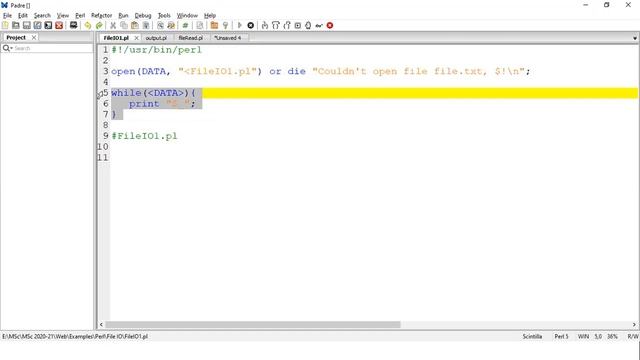Close the file using the red X toolbar icon
This screenshot has width=640, height=360.
59,25
